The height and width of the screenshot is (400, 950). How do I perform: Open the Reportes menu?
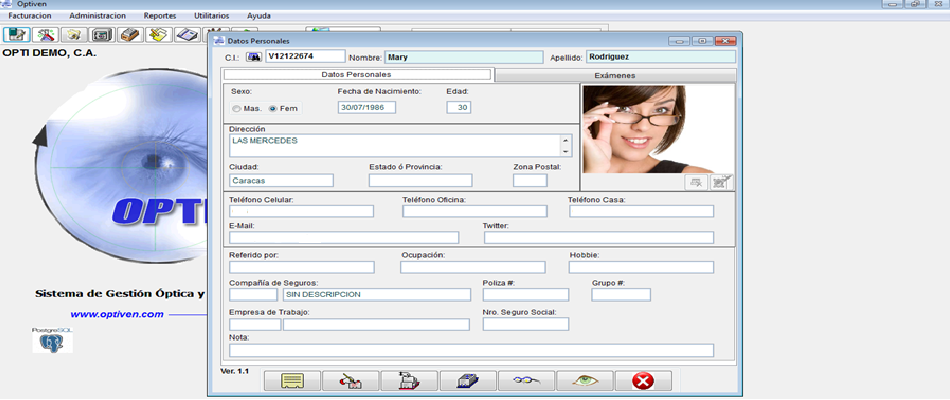click(x=159, y=16)
